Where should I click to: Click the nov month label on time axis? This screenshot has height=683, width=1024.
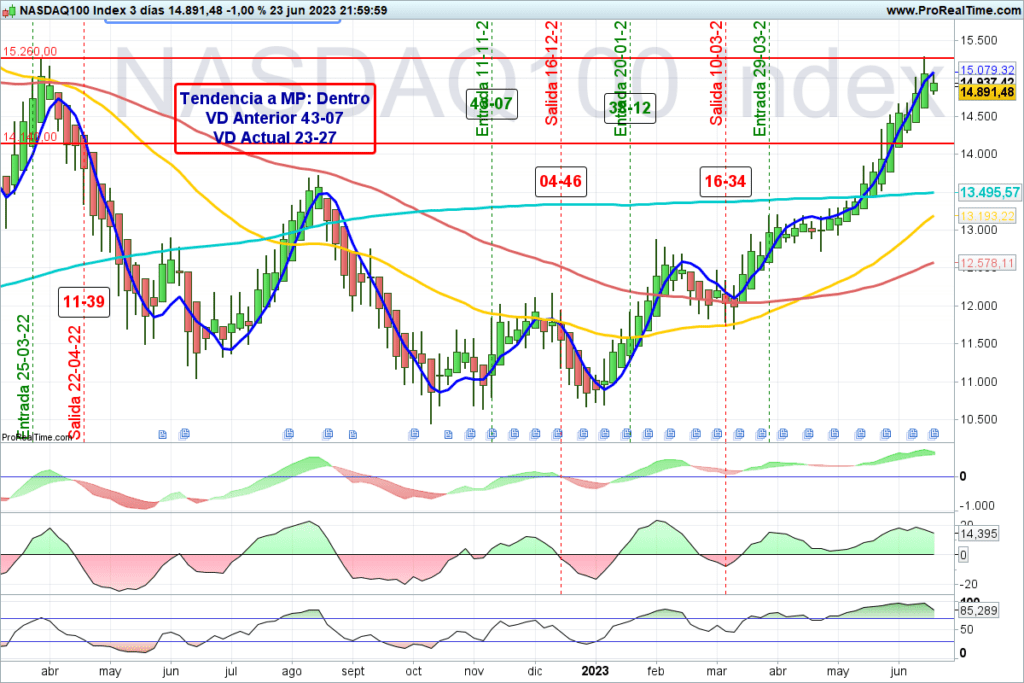(x=474, y=671)
